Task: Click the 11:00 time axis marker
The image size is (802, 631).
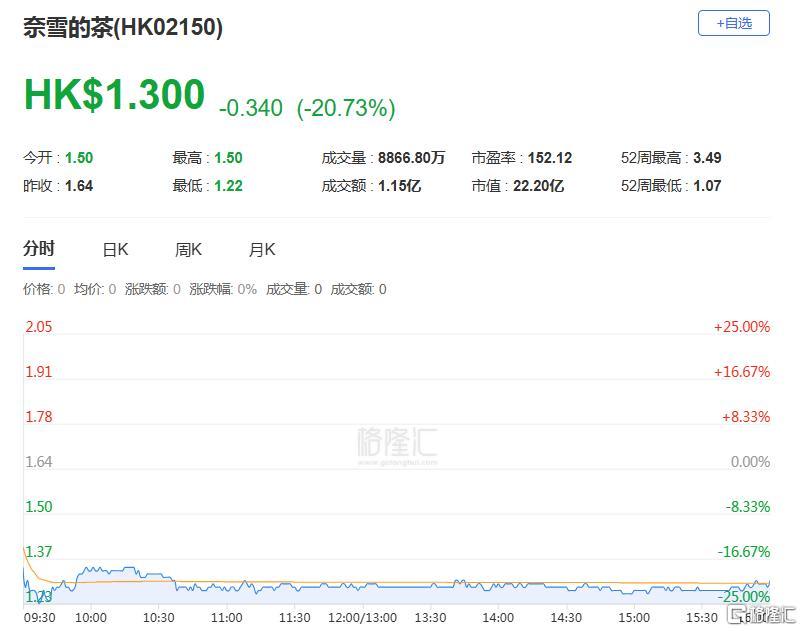Action: (227, 618)
